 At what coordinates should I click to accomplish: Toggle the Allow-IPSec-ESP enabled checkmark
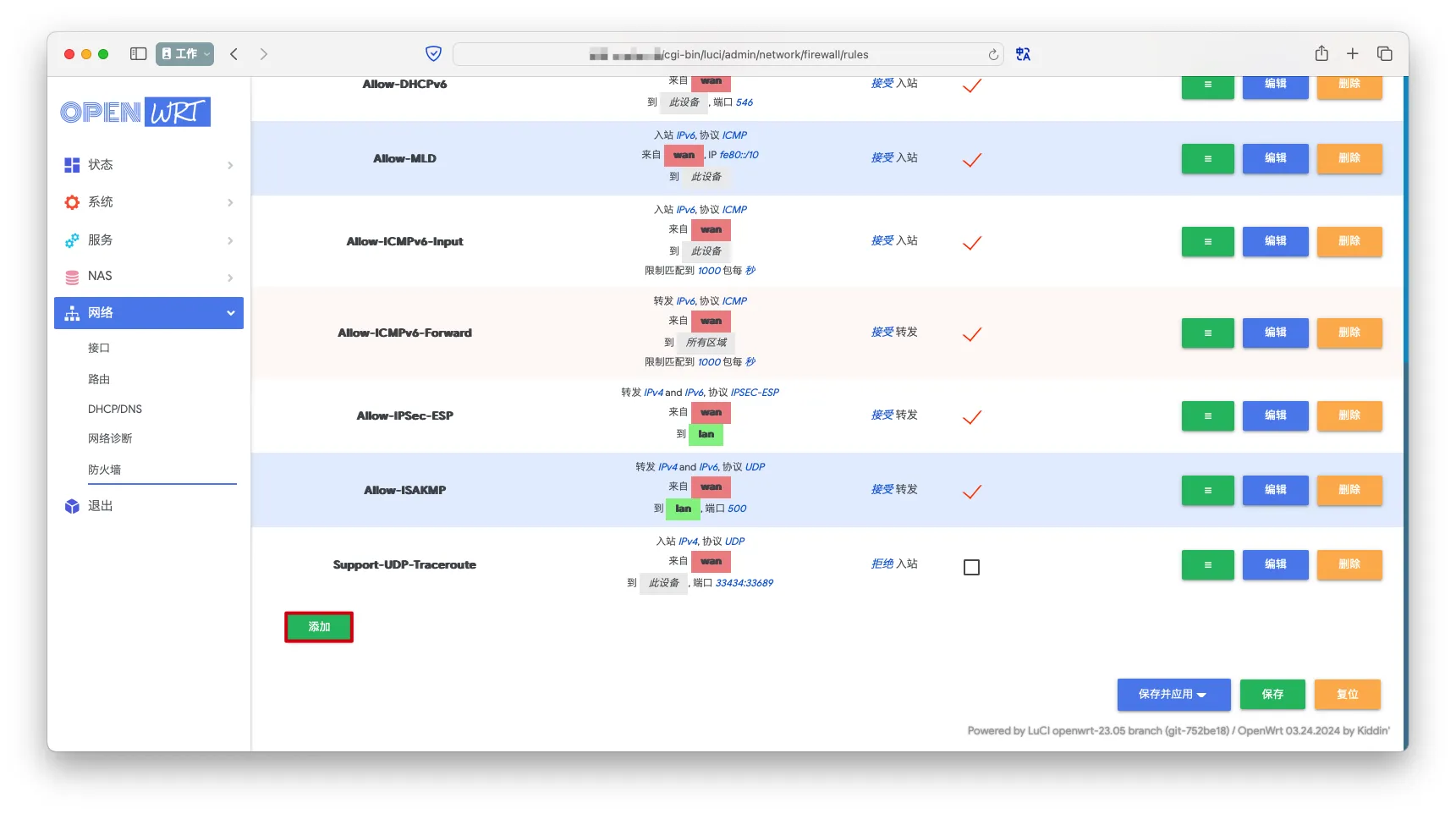[x=972, y=417]
